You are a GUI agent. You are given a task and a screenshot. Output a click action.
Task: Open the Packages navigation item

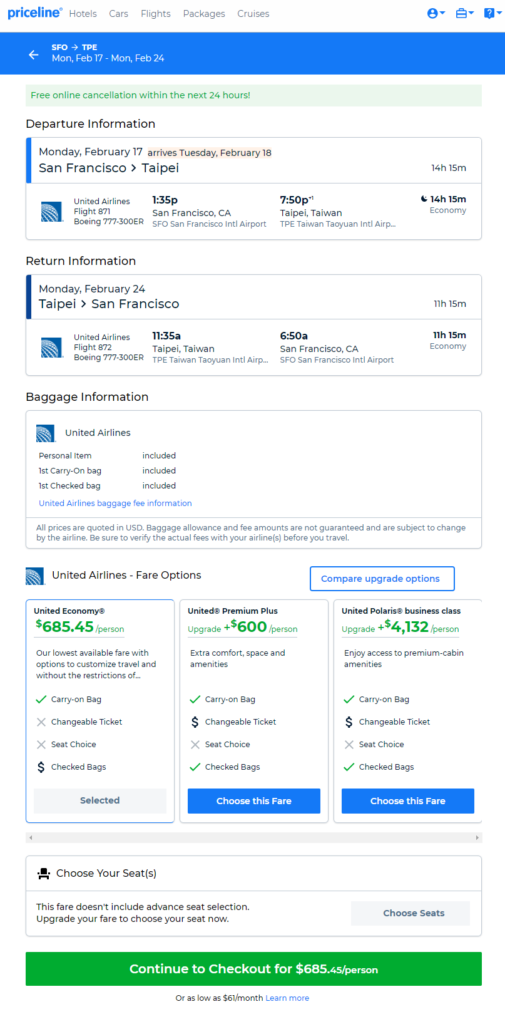204,14
